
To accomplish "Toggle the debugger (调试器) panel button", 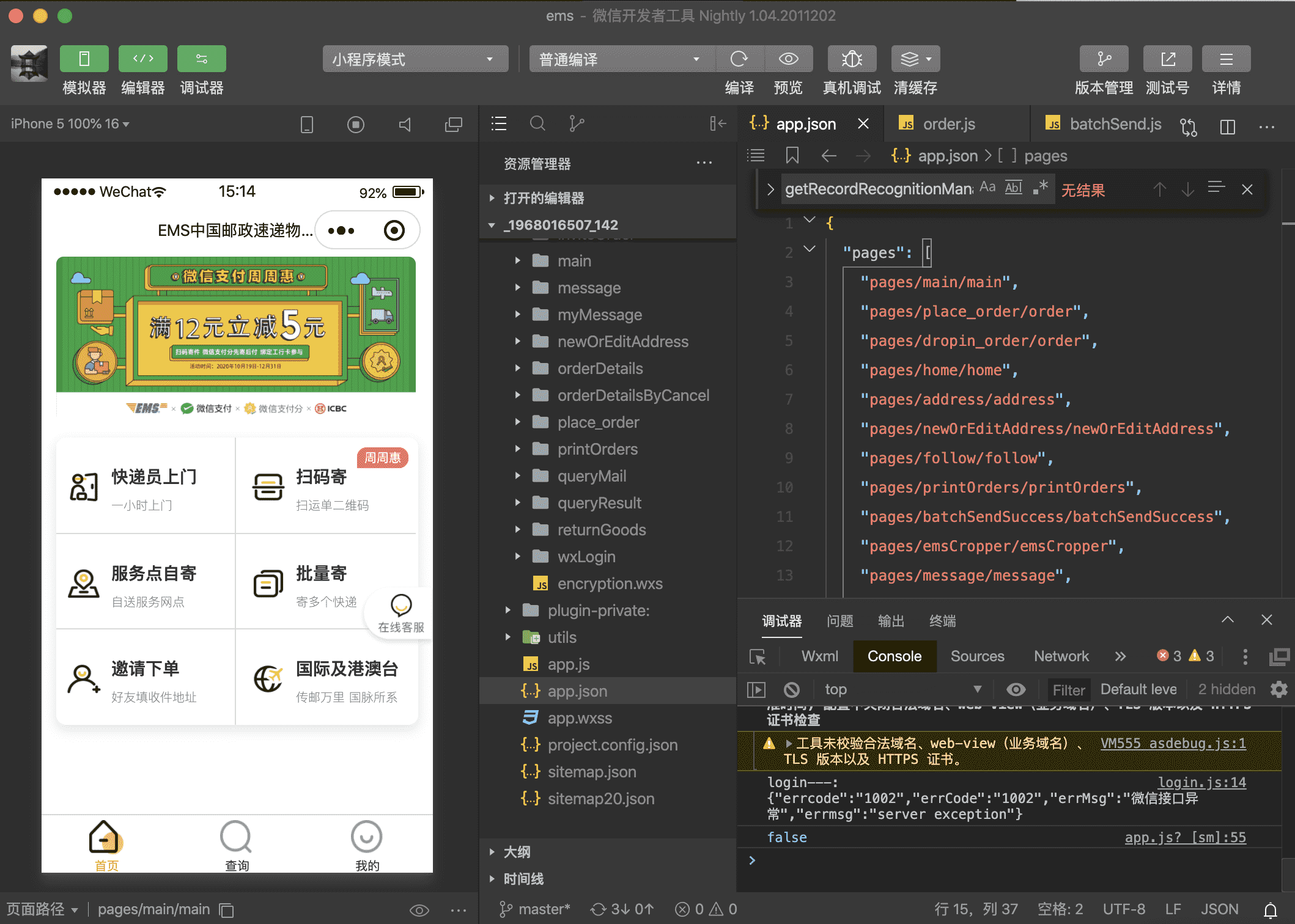I will 202,59.
